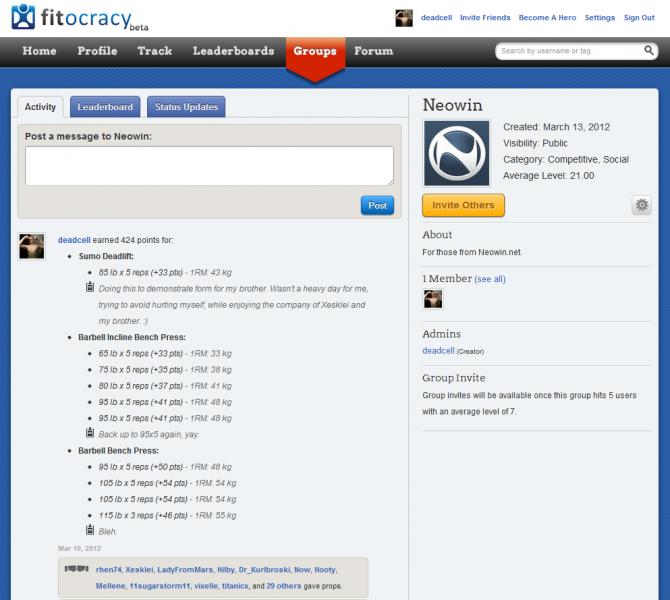Open the 11sugarstorm11 props link
Viewport: 670px width, 600px height.
159,586
